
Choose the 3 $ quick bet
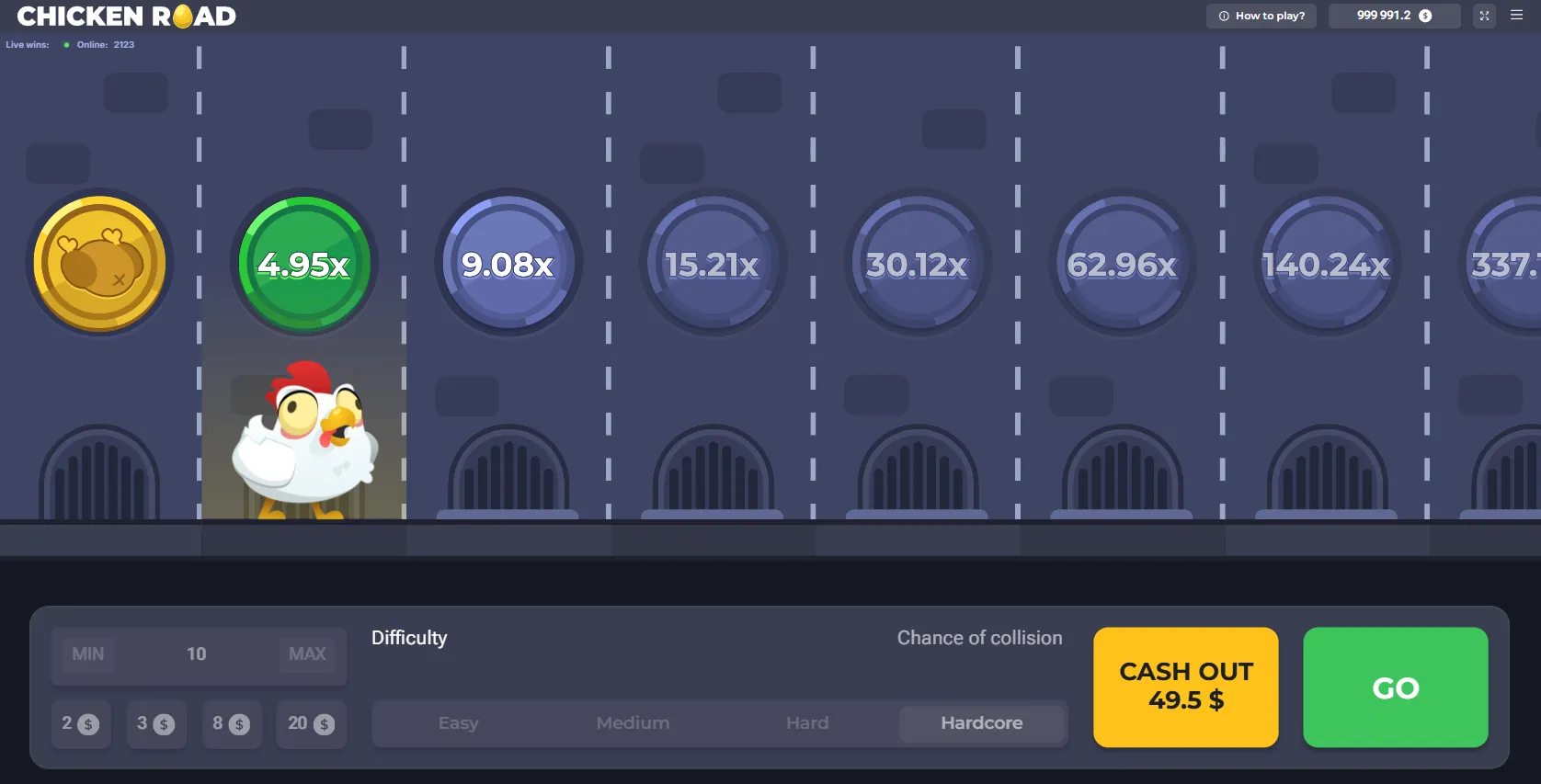pyautogui.click(x=156, y=724)
